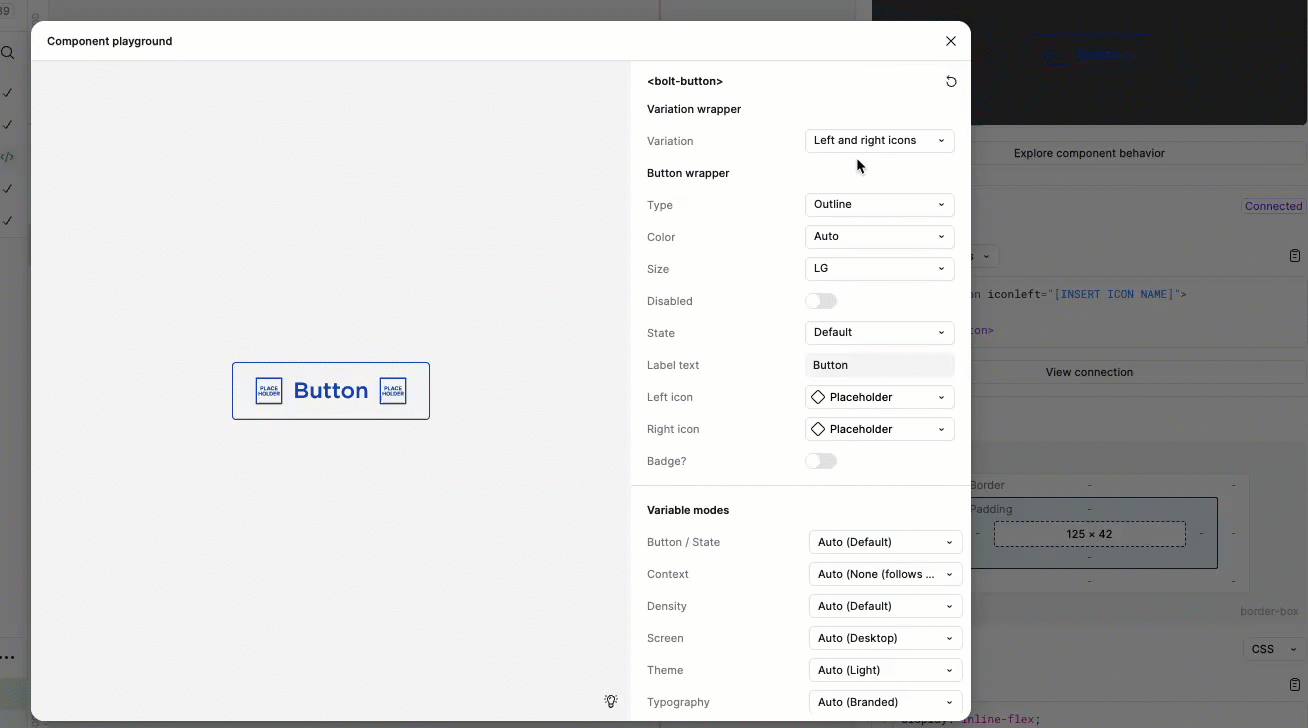Copy the code snippet using clipboard icon above iconleft code
The height and width of the screenshot is (728, 1308).
click(1295, 256)
